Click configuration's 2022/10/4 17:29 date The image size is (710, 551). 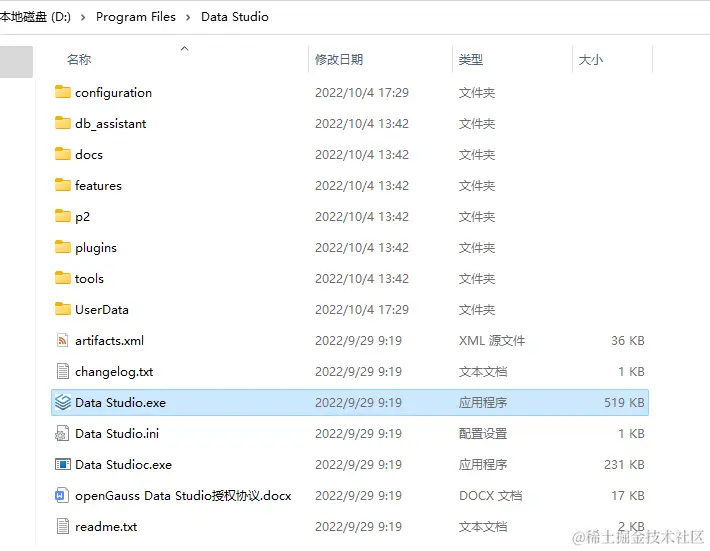362,92
